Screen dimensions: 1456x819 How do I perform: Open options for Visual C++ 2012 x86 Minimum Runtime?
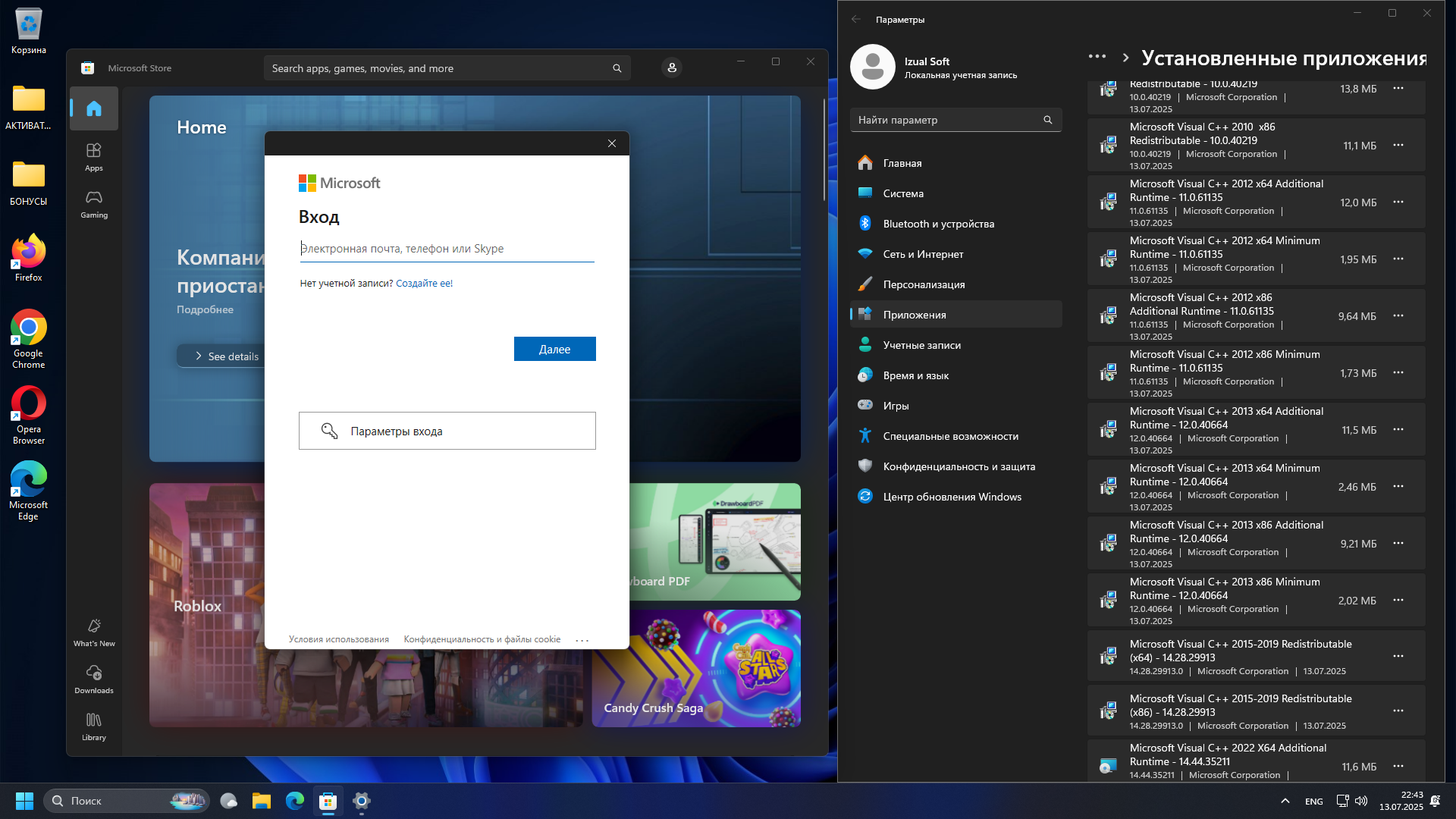(x=1398, y=372)
